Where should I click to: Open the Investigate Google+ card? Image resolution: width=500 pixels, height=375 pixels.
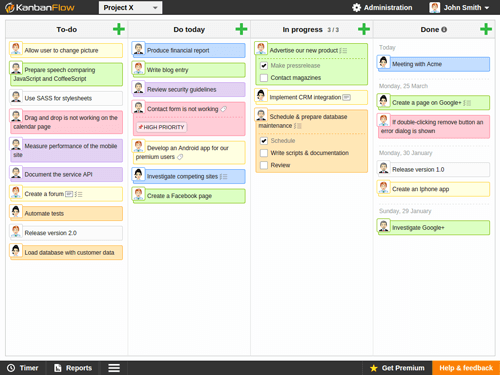(434, 228)
